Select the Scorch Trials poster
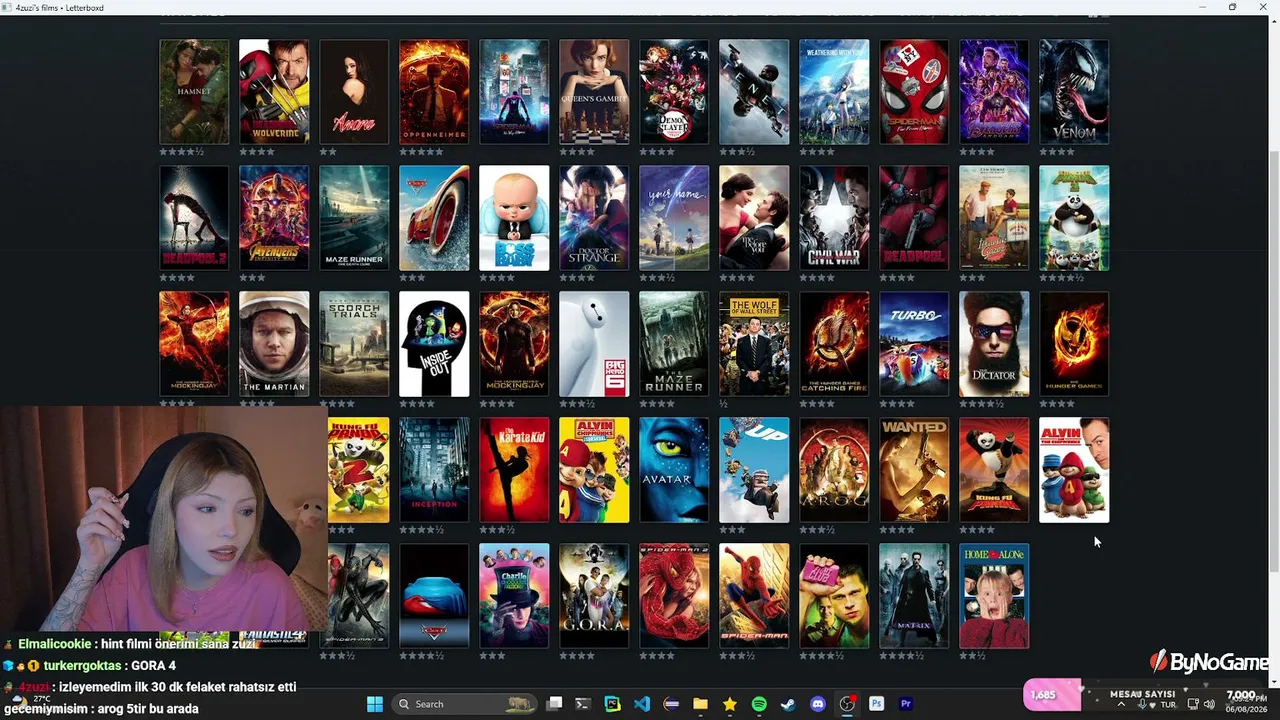 [x=354, y=344]
